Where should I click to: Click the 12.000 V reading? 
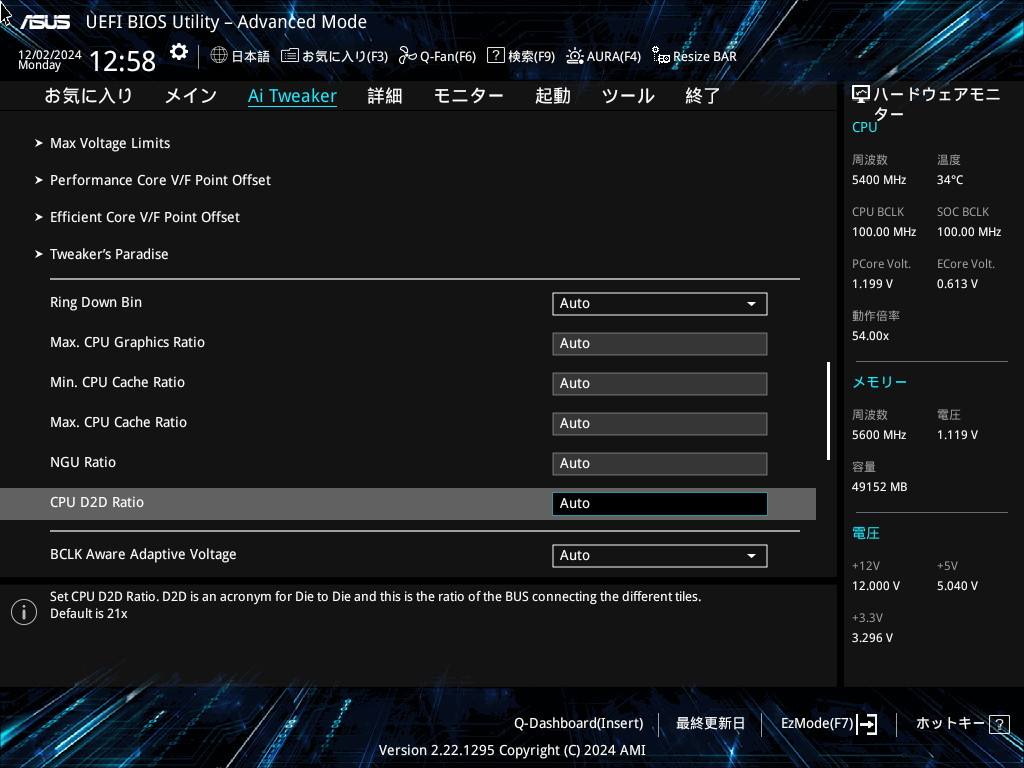[x=876, y=586]
